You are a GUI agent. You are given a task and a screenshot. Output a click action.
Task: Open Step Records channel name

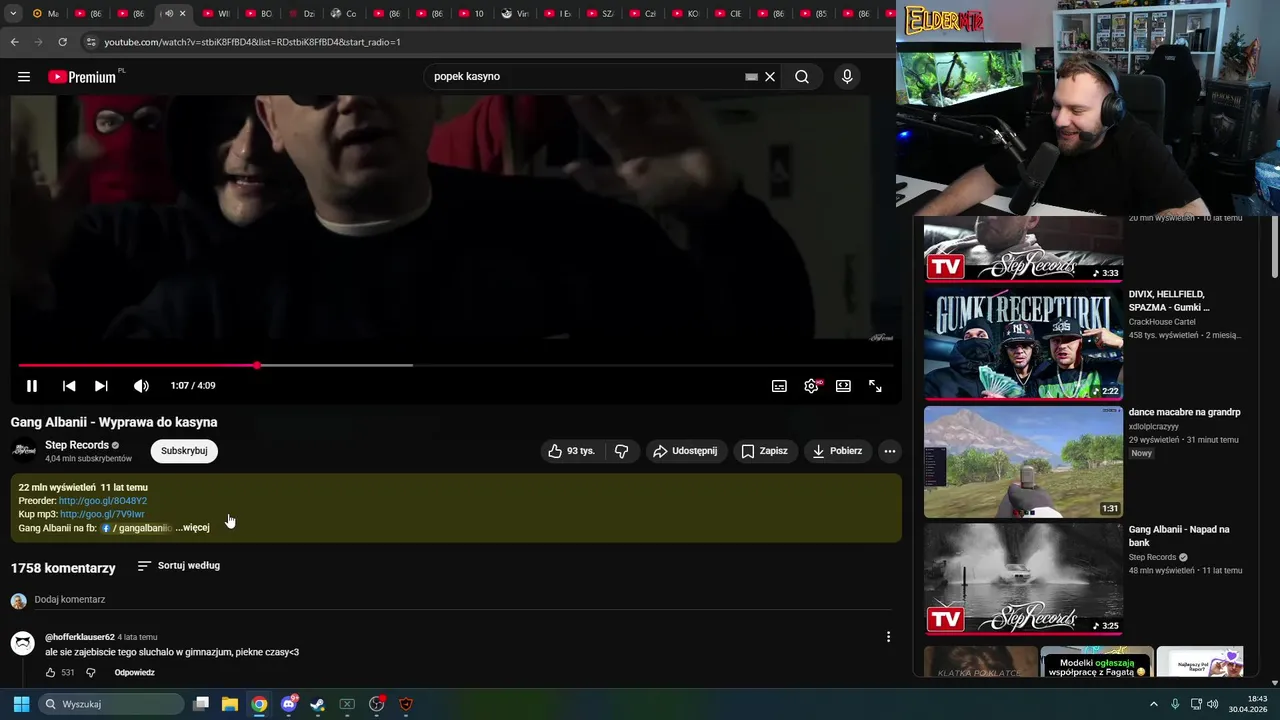click(x=77, y=445)
